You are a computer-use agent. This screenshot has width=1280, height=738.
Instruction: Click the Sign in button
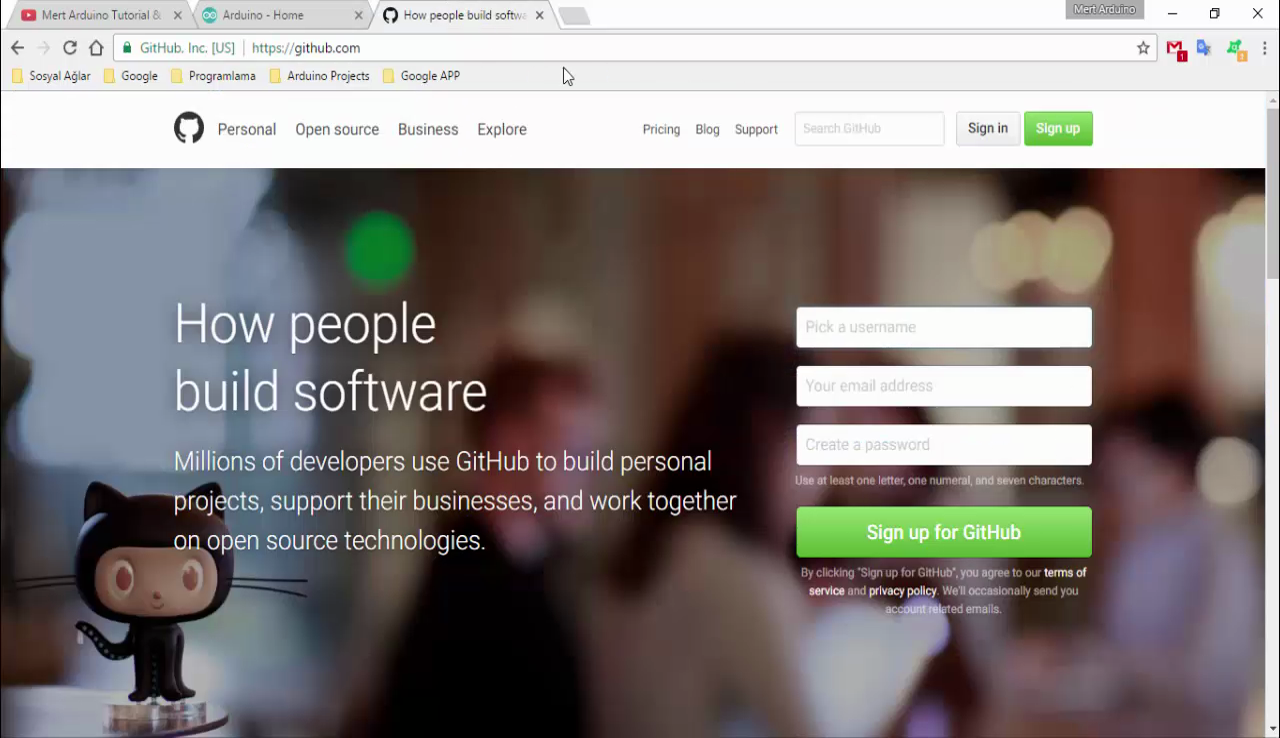[988, 128]
